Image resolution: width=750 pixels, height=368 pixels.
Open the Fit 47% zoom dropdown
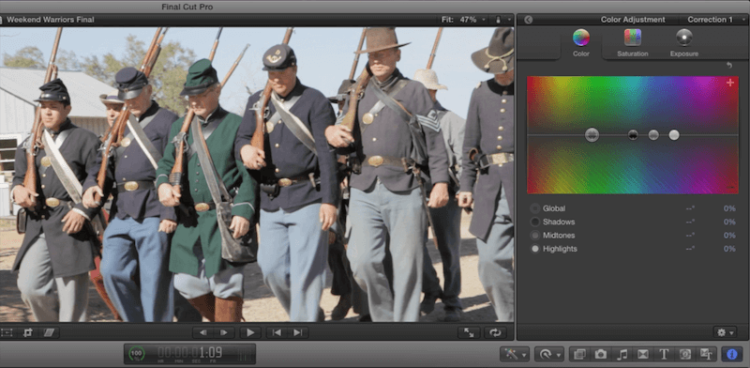pos(463,20)
